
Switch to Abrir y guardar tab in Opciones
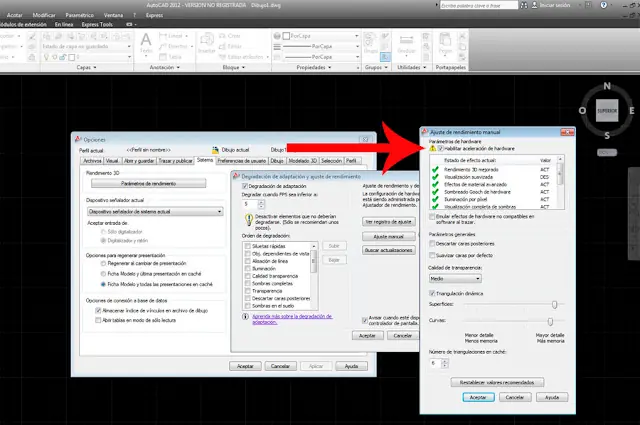click(x=139, y=161)
